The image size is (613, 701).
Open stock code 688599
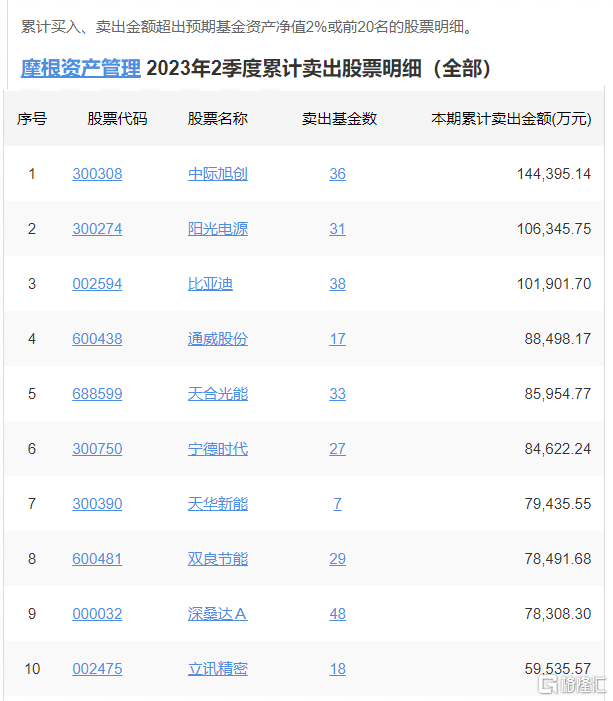point(97,394)
